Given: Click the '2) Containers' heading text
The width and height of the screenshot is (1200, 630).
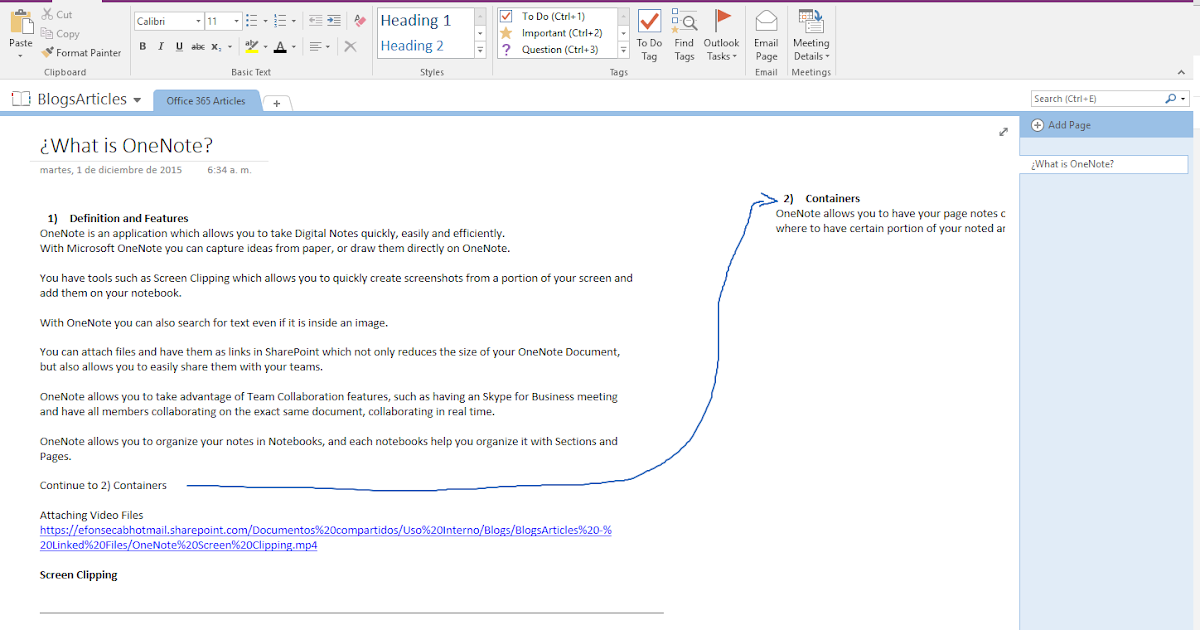Looking at the screenshot, I should tap(821, 198).
